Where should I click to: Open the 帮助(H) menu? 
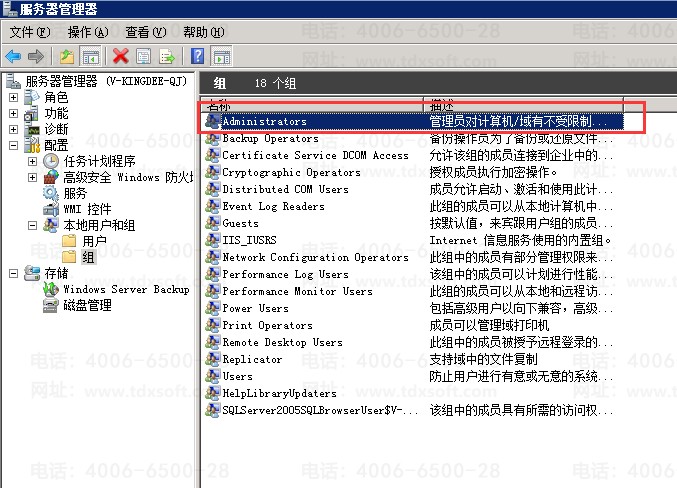click(x=204, y=32)
